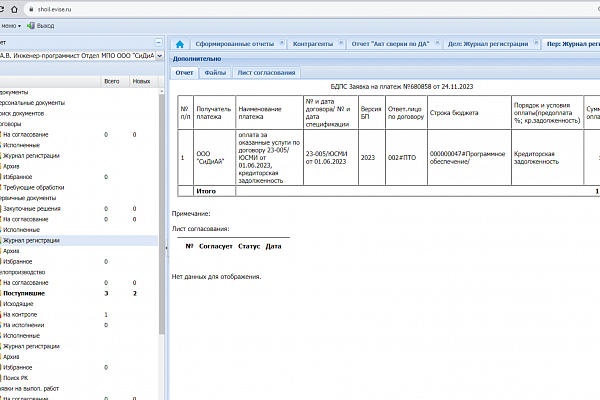Screen dimensions: 600x400
Task: Select the Перс: Журнал регистрации tab
Action: point(573,44)
